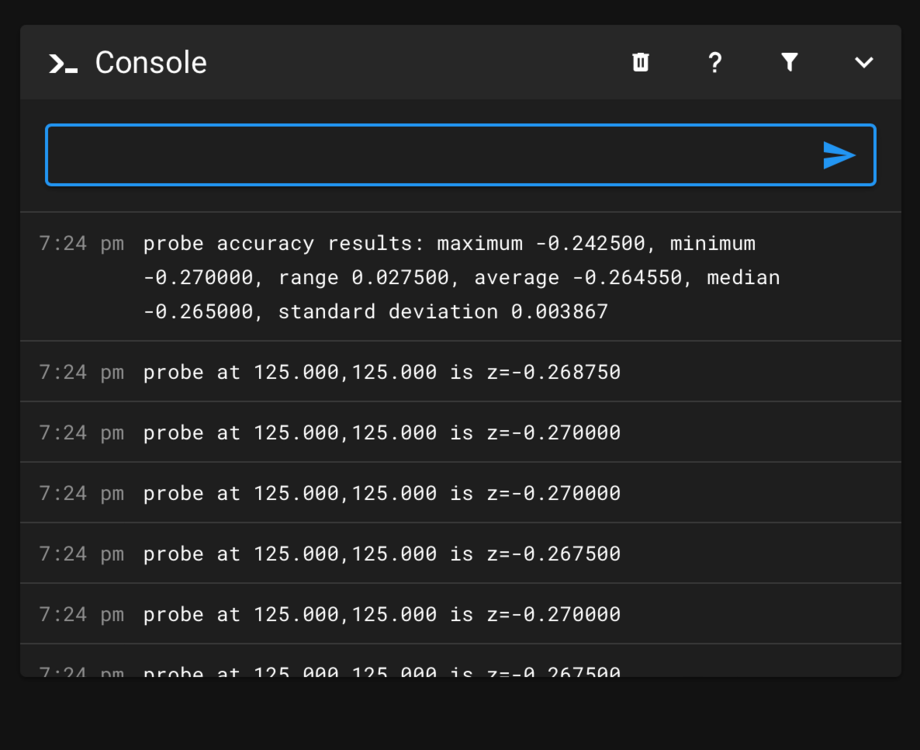Focus the console command input field
The width and height of the screenshot is (920, 750).
coord(461,155)
